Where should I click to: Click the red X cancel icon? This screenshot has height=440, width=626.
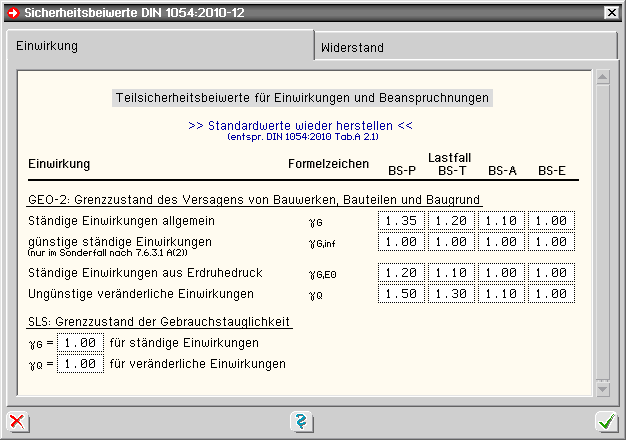click(16, 421)
